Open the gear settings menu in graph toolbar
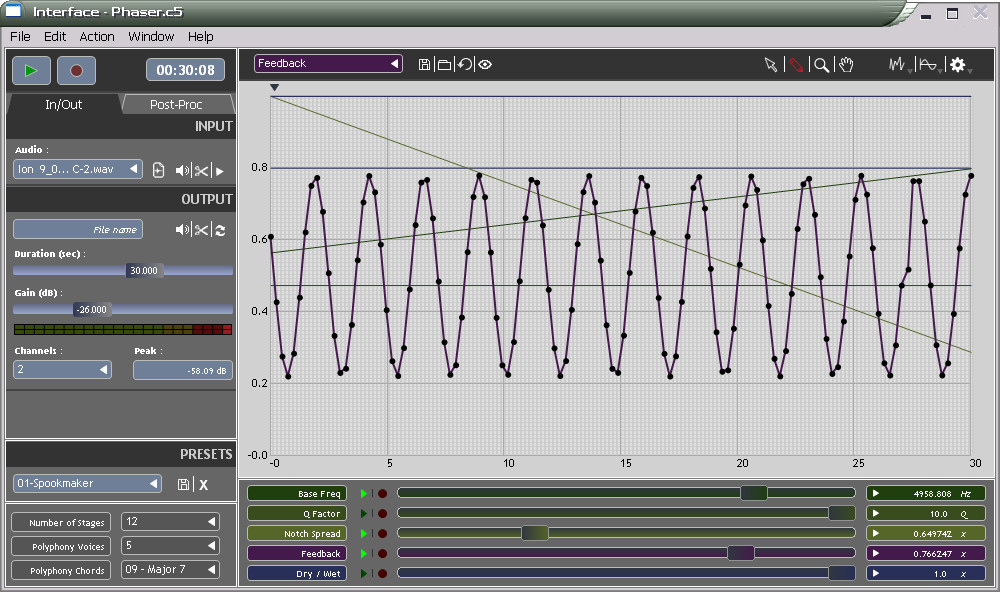1000x592 pixels. click(959, 64)
